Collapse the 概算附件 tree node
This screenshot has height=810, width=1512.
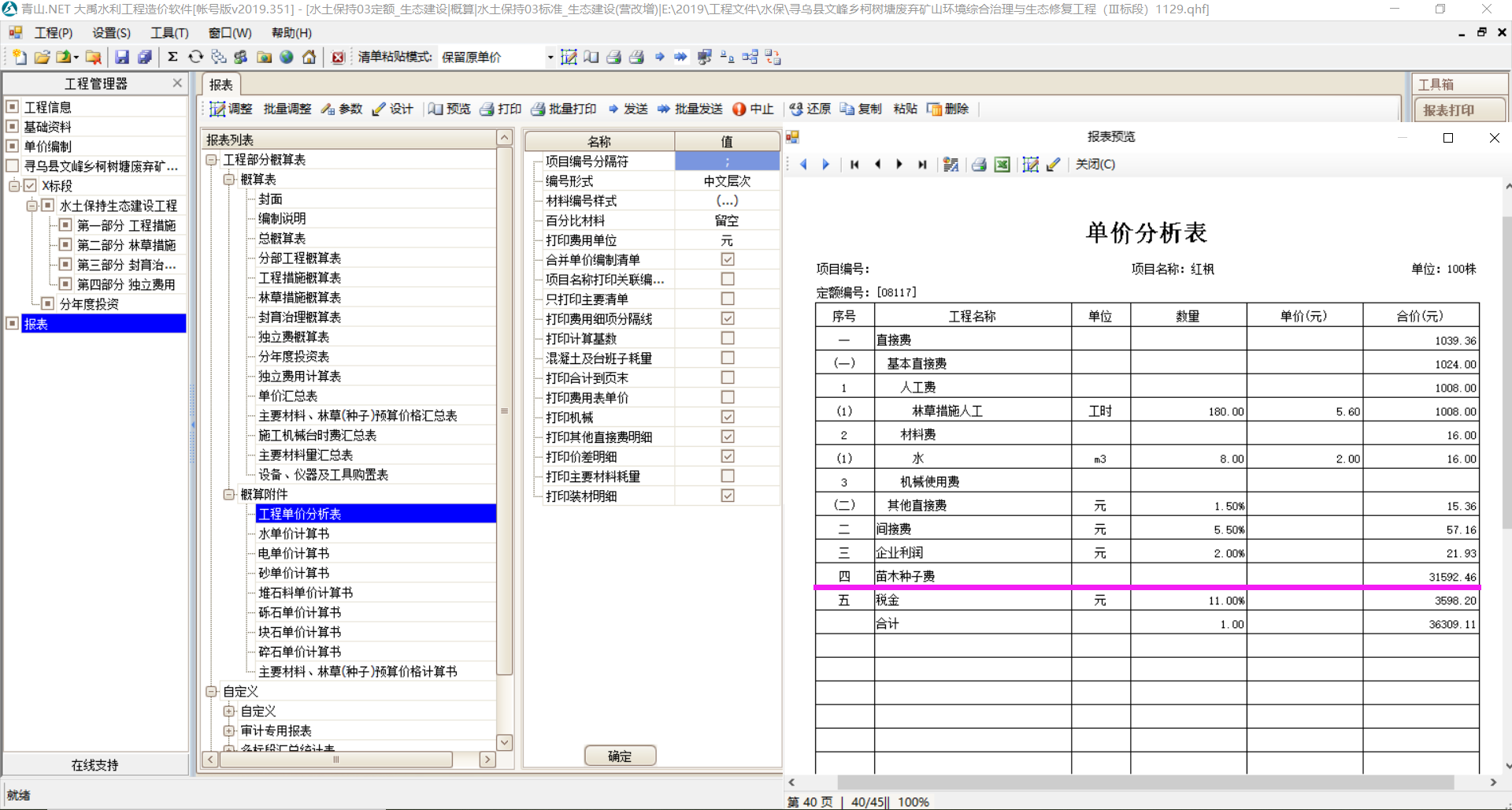(x=229, y=494)
